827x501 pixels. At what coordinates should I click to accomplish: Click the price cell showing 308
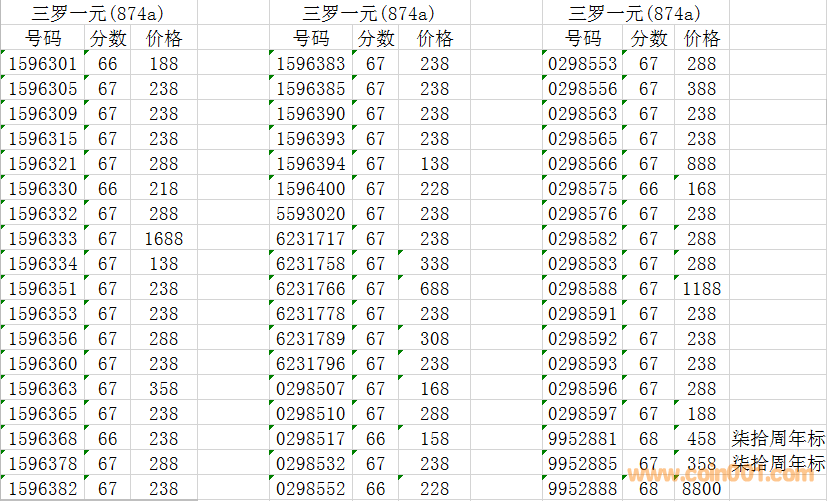click(434, 339)
